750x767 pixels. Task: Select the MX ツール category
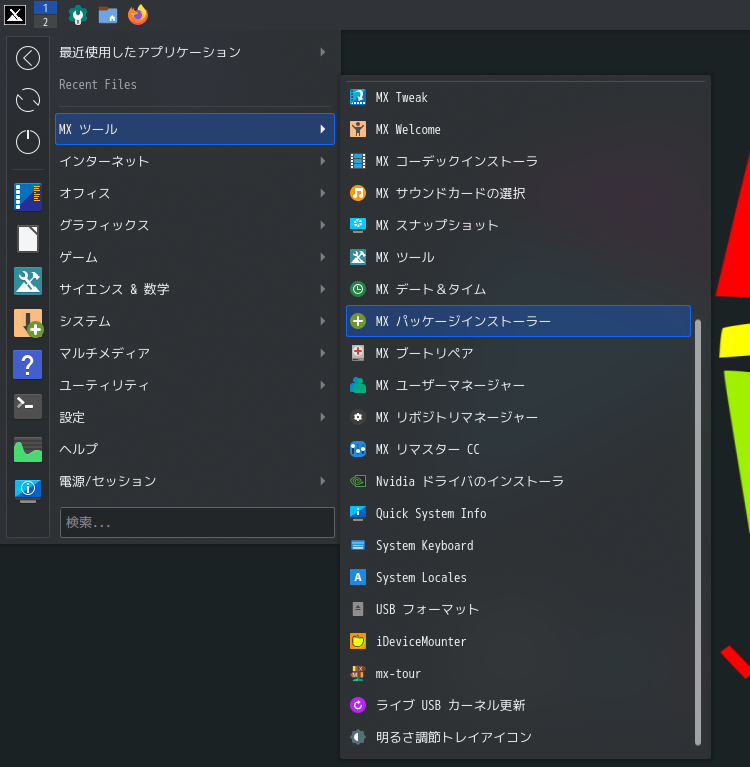click(195, 129)
